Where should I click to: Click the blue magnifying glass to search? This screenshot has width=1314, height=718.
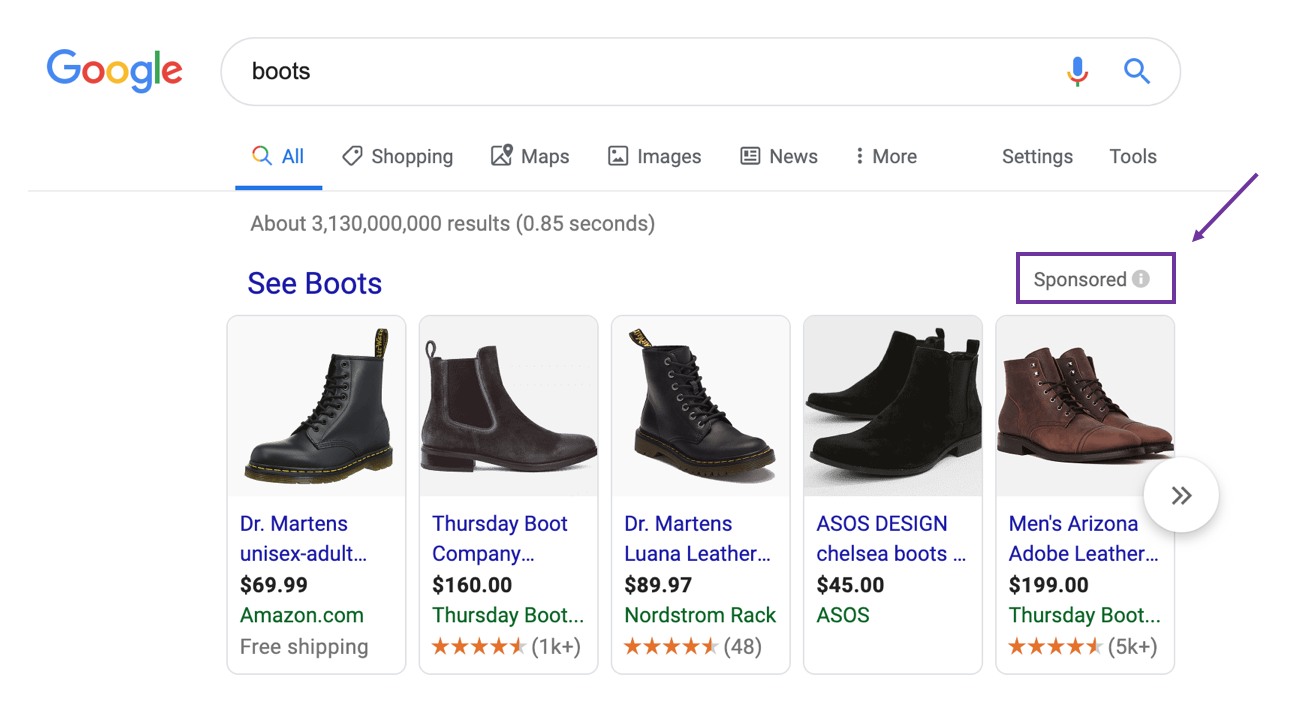pos(1137,71)
